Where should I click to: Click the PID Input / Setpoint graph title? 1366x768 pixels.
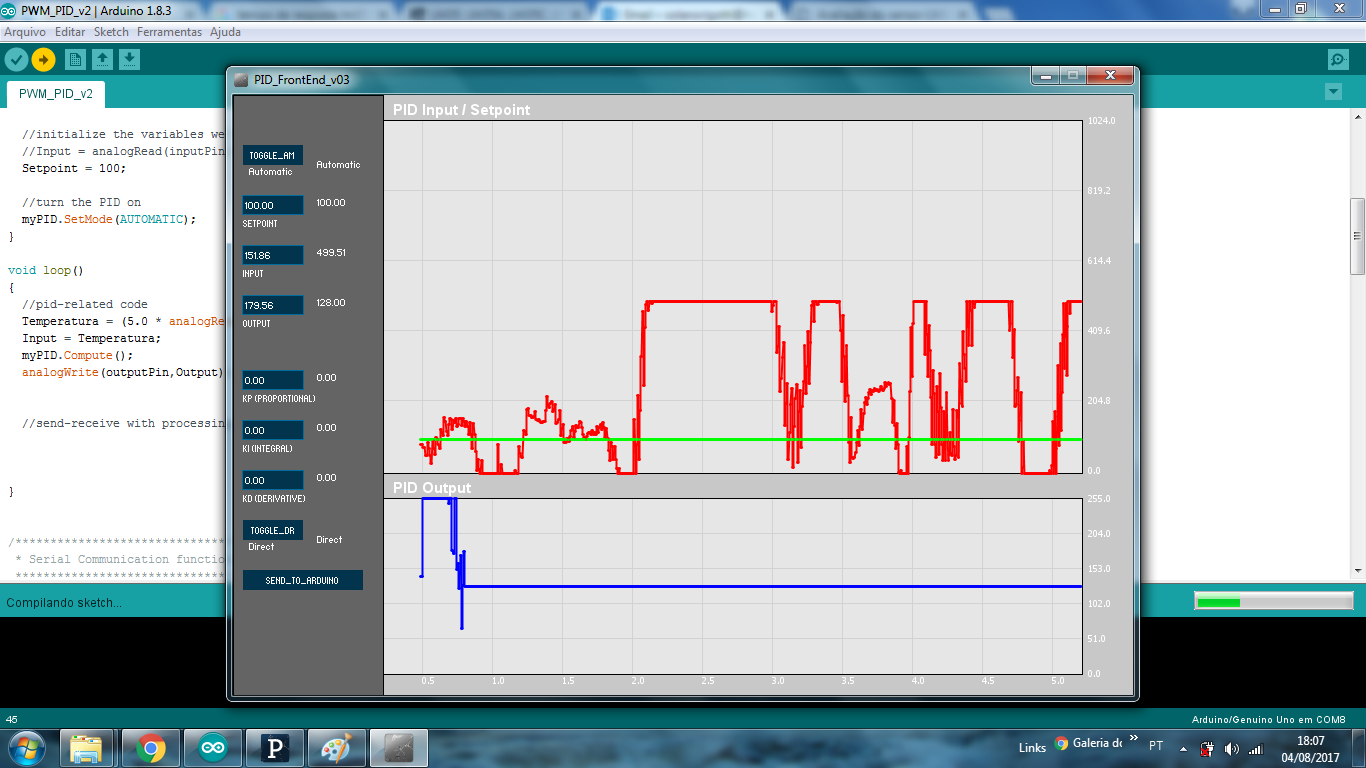pyautogui.click(x=461, y=109)
